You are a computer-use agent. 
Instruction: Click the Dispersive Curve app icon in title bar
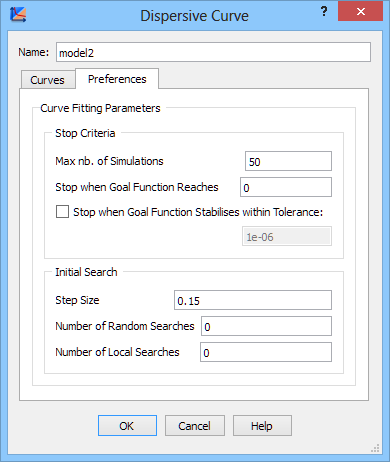point(18,14)
